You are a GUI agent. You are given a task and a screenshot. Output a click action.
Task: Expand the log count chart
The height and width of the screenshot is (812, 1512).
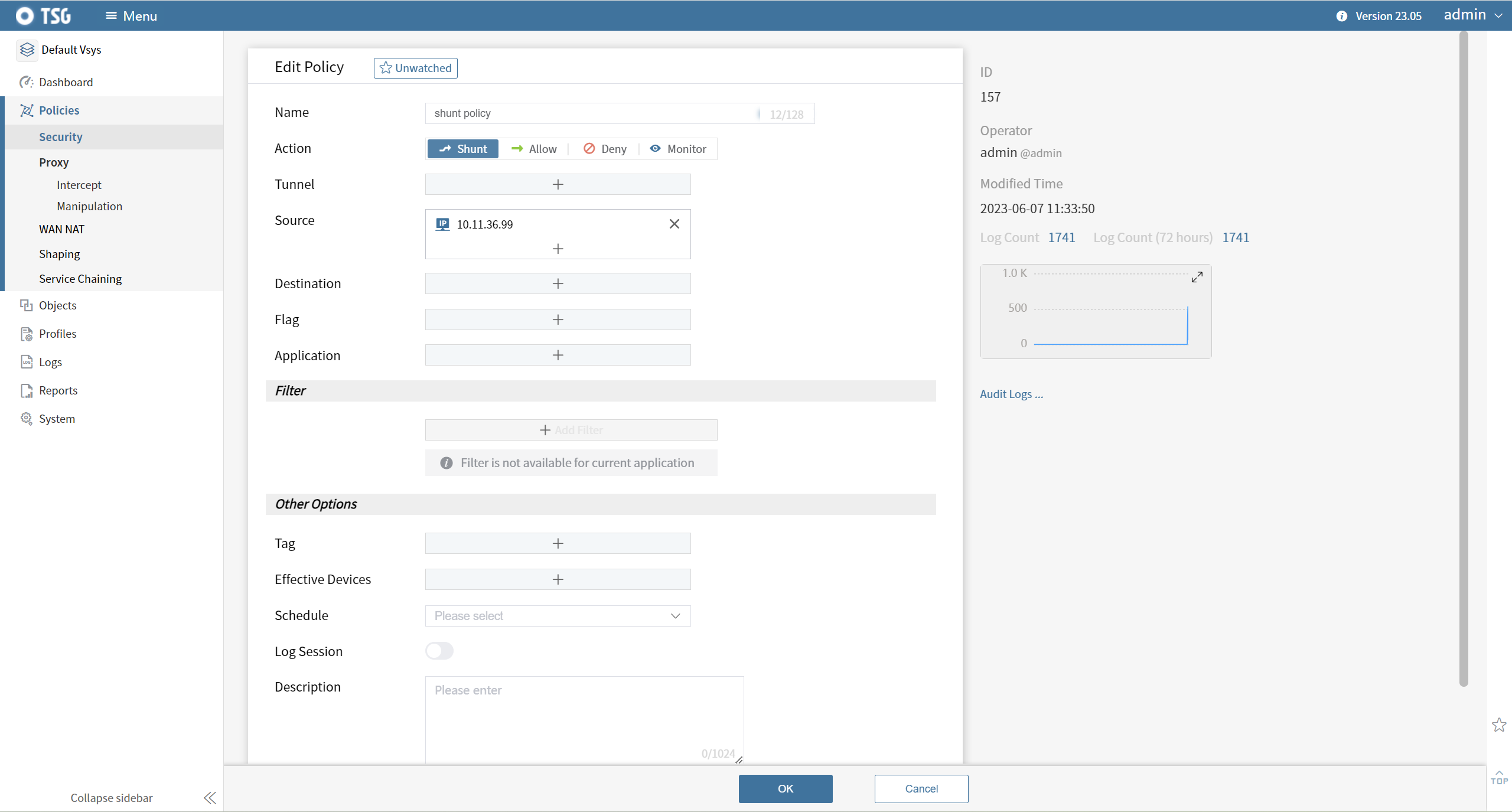[1197, 277]
